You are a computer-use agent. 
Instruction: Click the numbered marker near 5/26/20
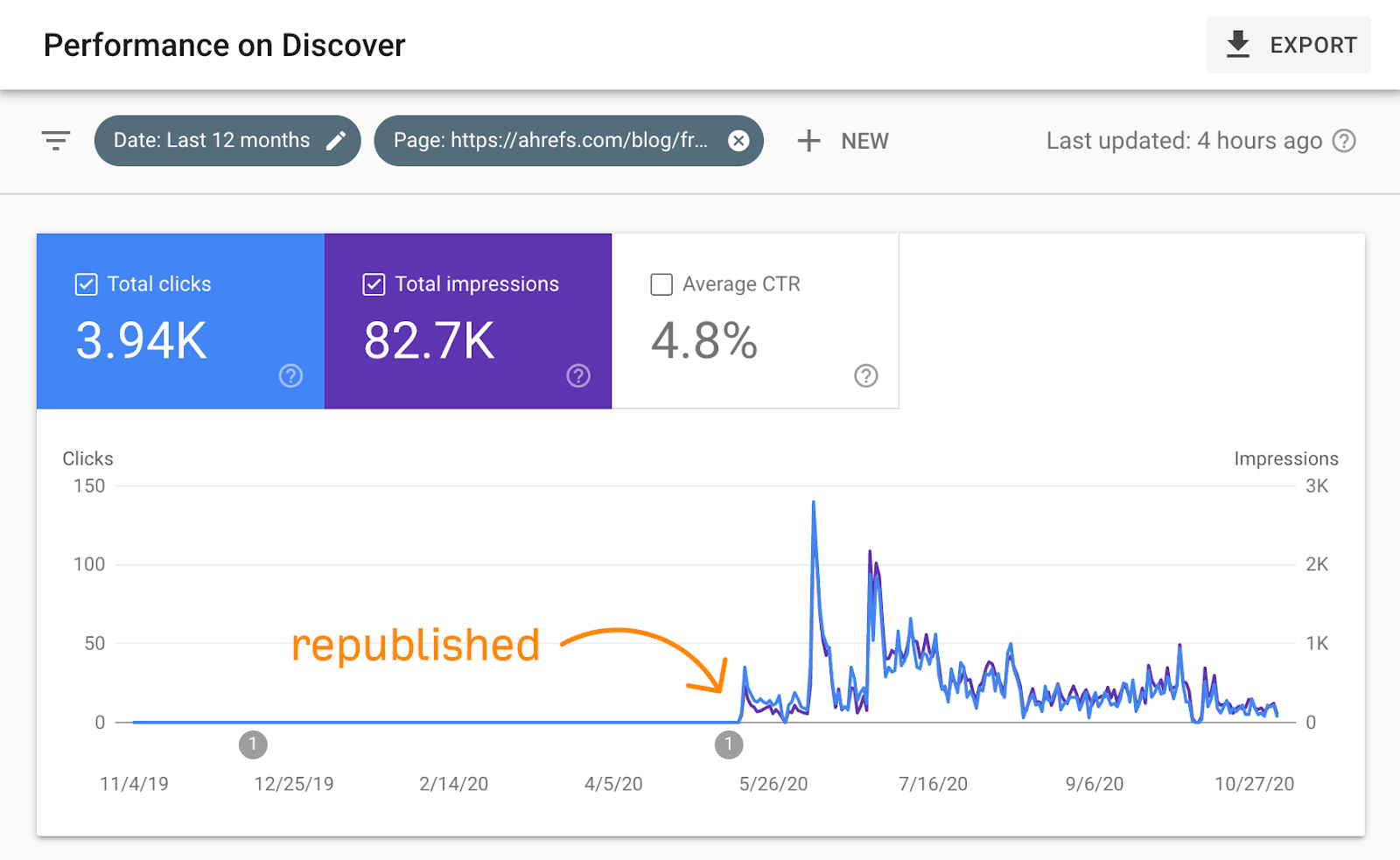[728, 745]
